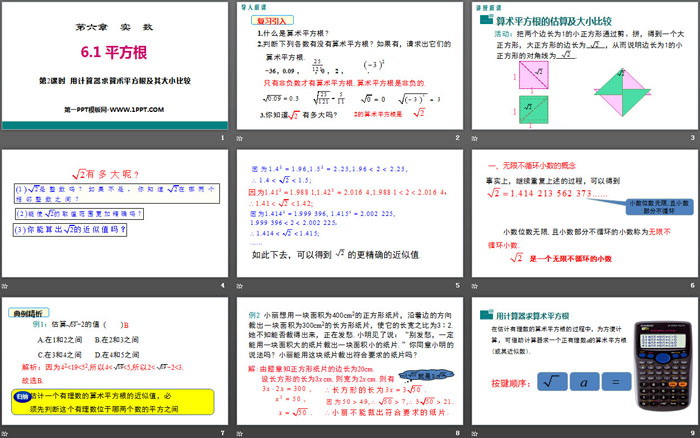The height and width of the screenshot is (438, 700).
Task: Select answer option C on slide 7
Action: point(62,353)
